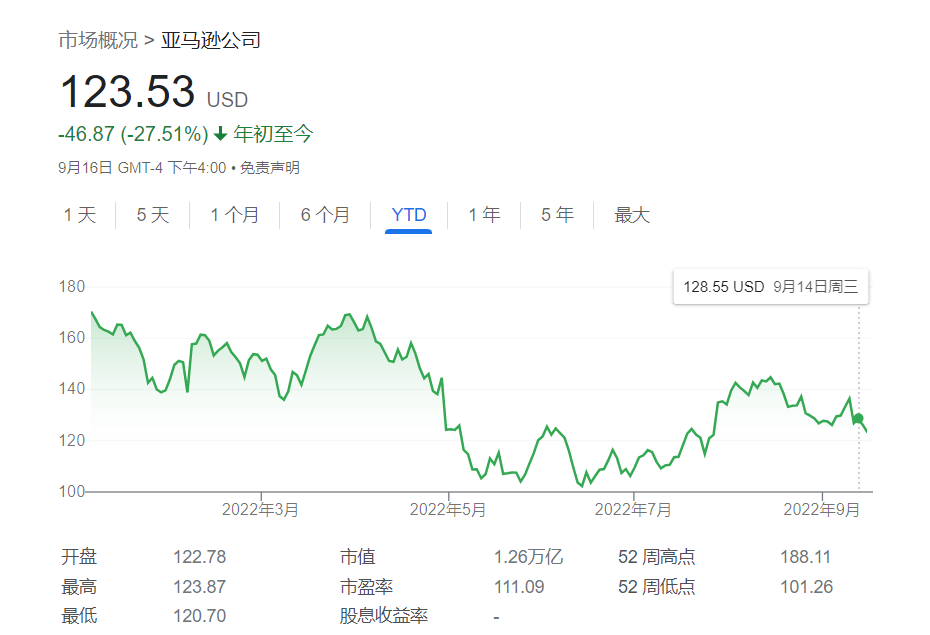This screenshot has width=930, height=635.
Task: Click the 111.09 P/E value
Action: [x=519, y=587]
